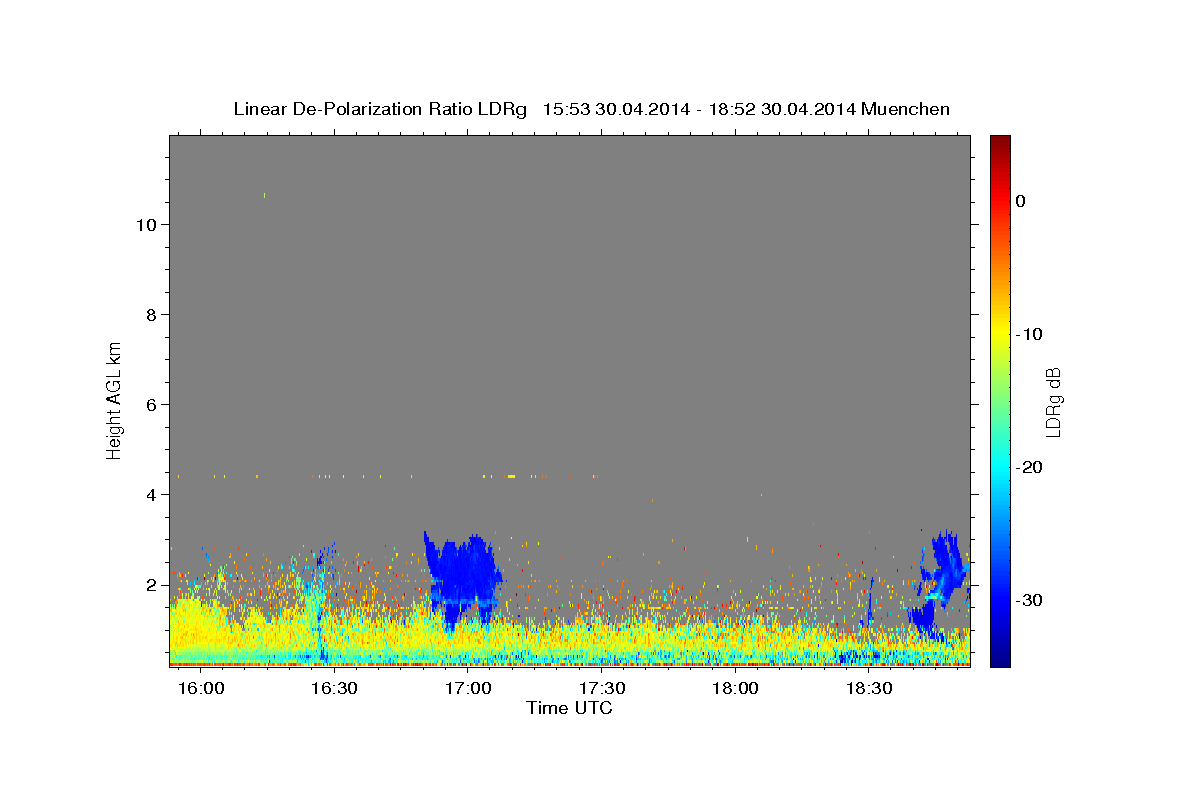Click the 16:00 time tick label
This screenshot has width=1200, height=800.
[x=202, y=688]
